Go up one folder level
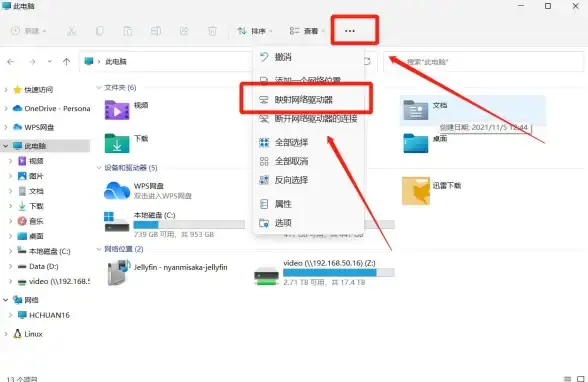The image size is (588, 382). click(66, 61)
